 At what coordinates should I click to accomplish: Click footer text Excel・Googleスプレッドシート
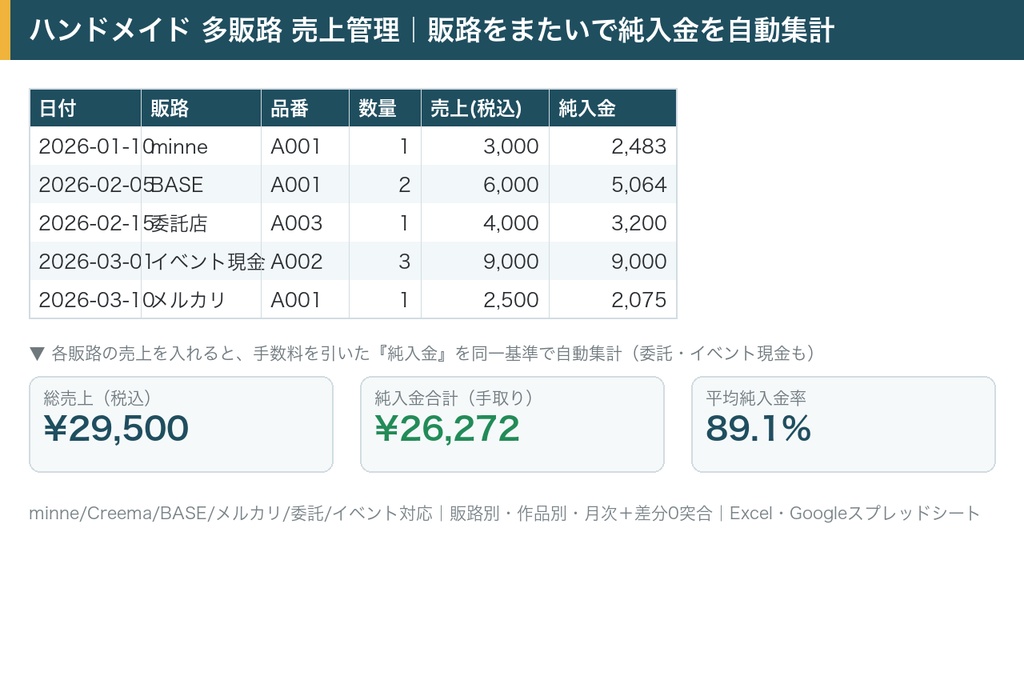855,514
